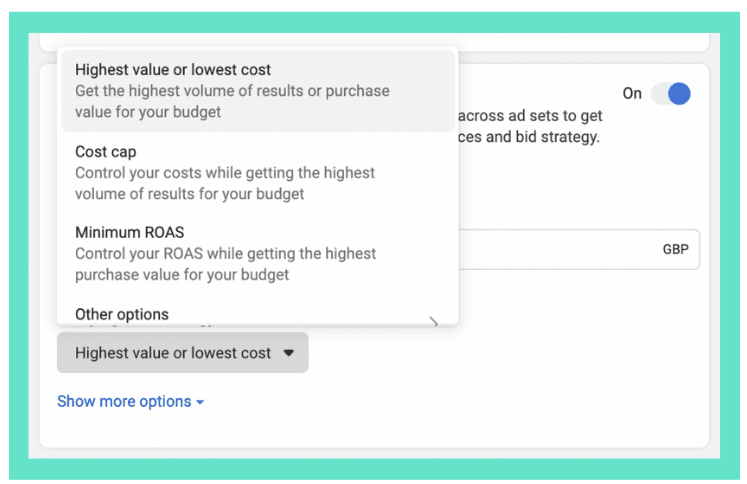747x484 pixels.
Task: Click the chevron arrow beside Other options
Action: (x=434, y=320)
